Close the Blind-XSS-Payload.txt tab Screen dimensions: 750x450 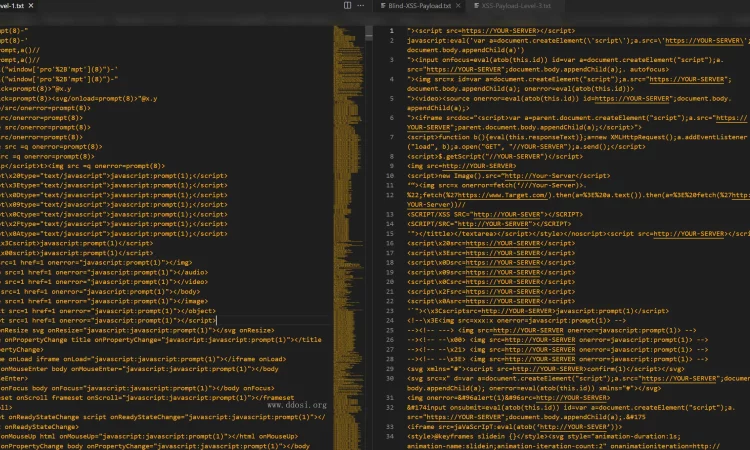(x=458, y=6)
